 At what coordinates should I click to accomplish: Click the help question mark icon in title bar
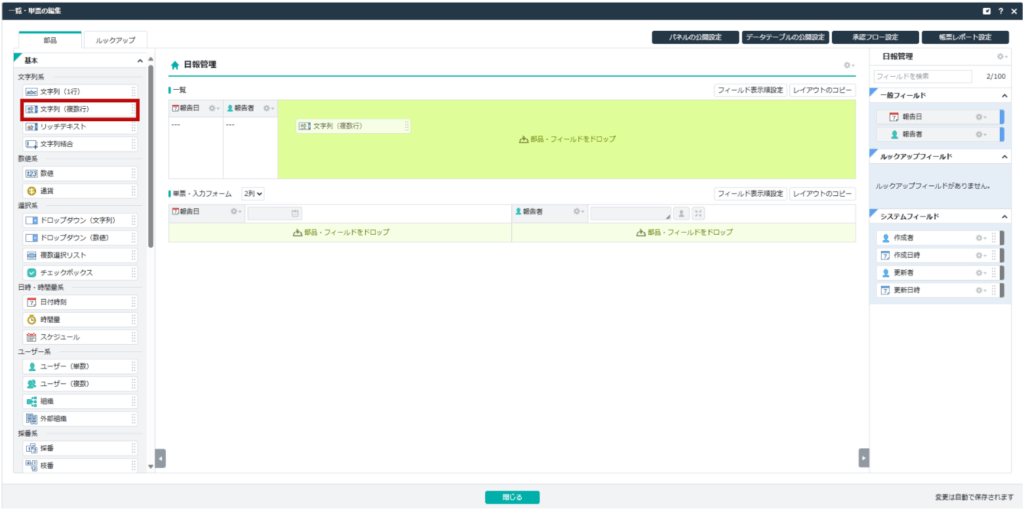1000,10
